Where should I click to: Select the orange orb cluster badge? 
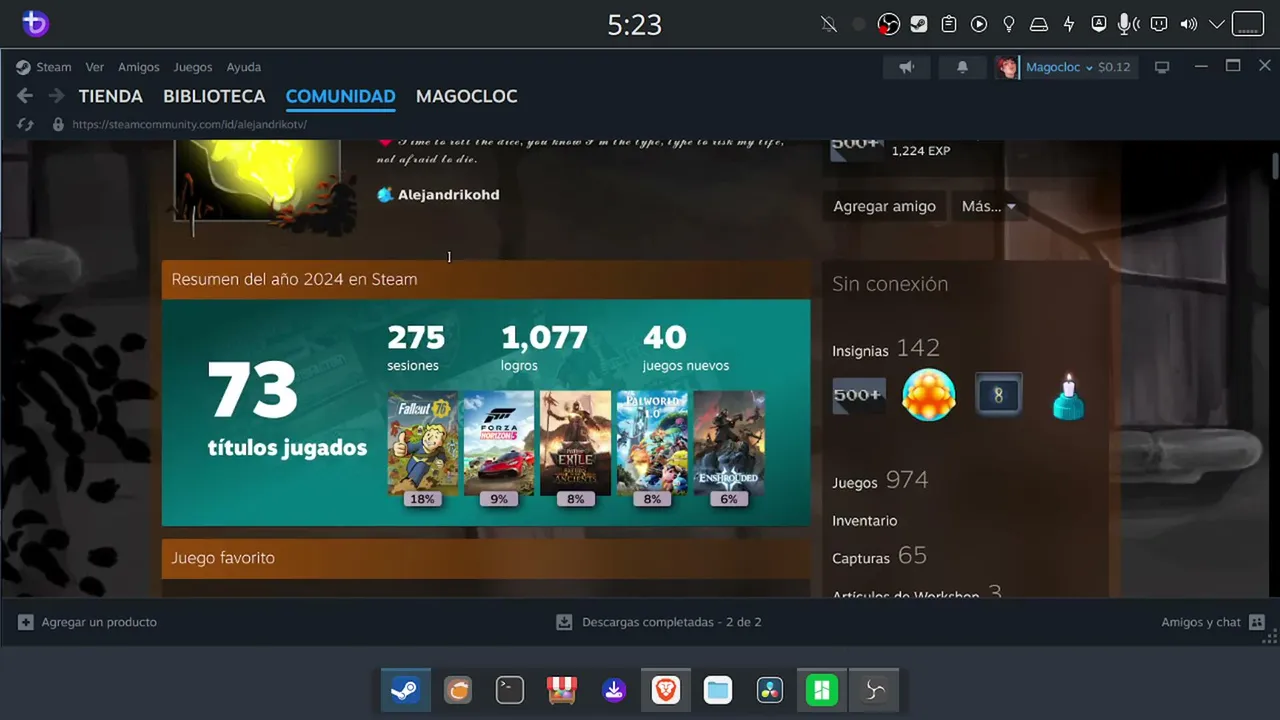pos(929,395)
